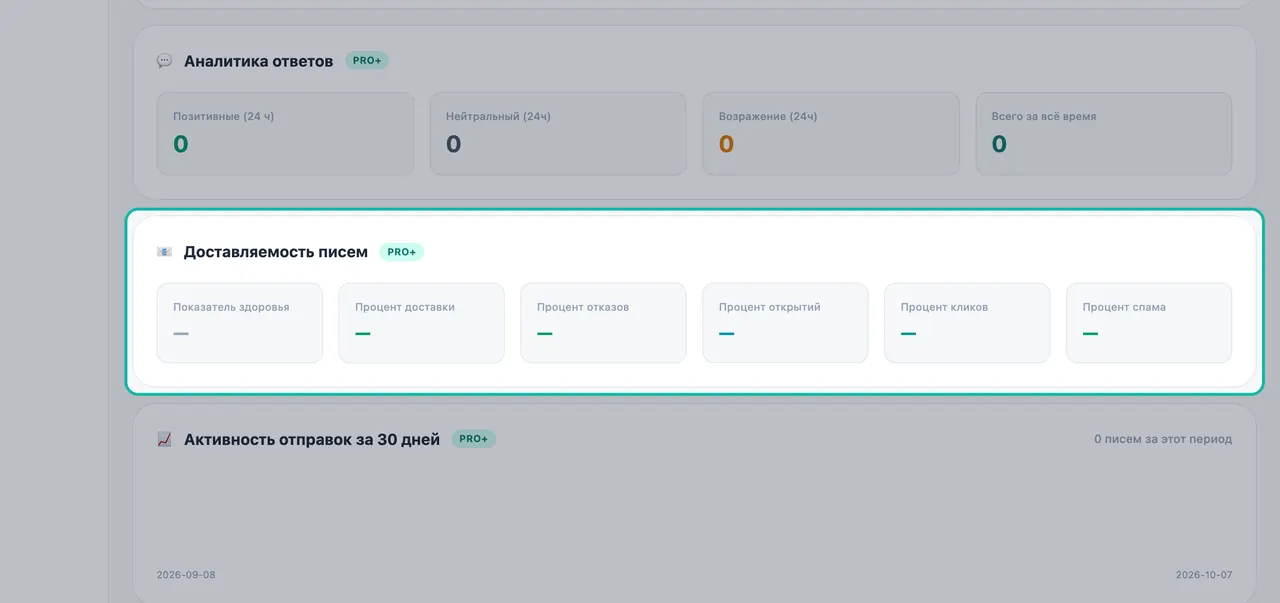Click the Показатель здоровья metric card

click(240, 323)
